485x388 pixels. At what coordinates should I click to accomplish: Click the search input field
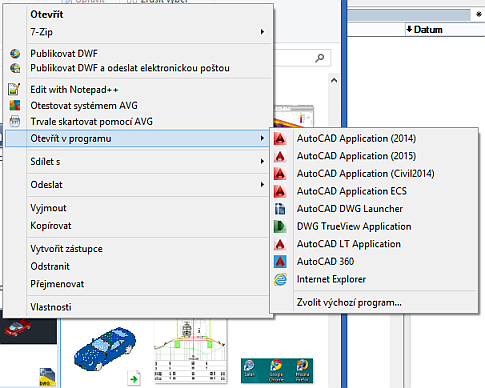(302, 58)
